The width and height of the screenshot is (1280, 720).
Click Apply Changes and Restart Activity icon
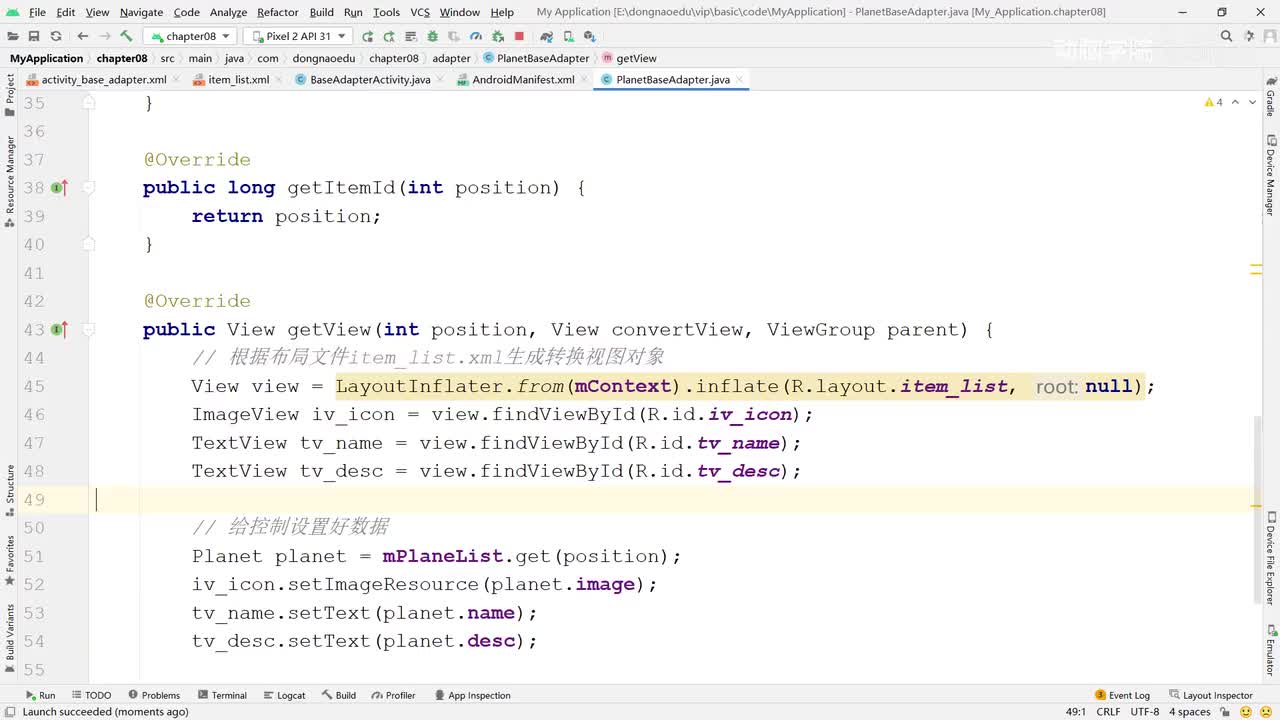pos(389,36)
